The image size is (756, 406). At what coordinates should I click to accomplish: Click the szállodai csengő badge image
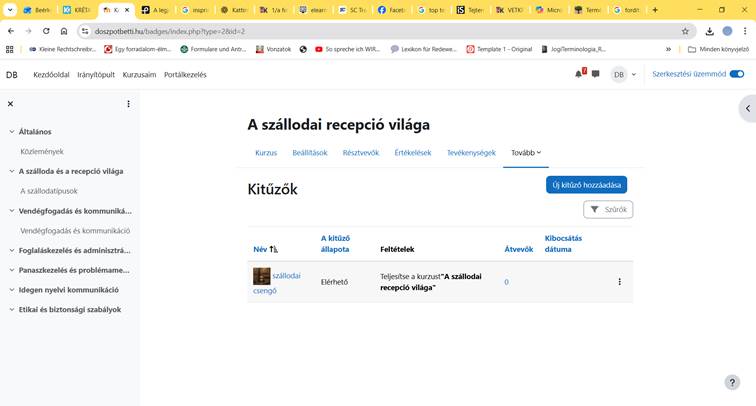pyautogui.click(x=262, y=276)
